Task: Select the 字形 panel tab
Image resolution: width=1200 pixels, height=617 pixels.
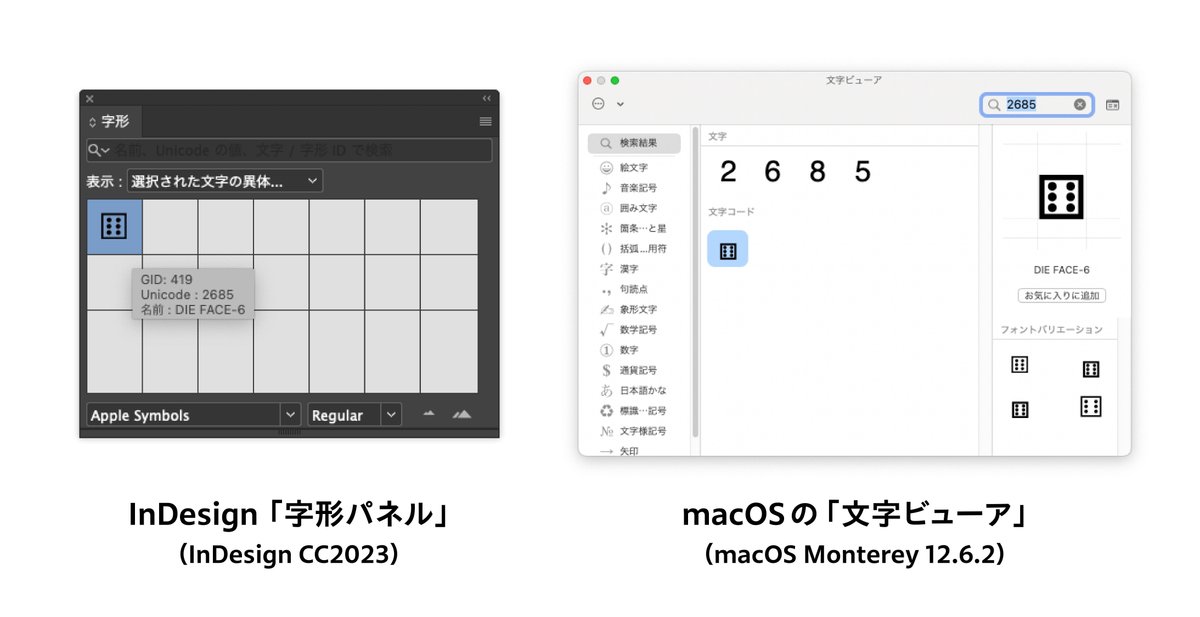Action: click(110, 122)
